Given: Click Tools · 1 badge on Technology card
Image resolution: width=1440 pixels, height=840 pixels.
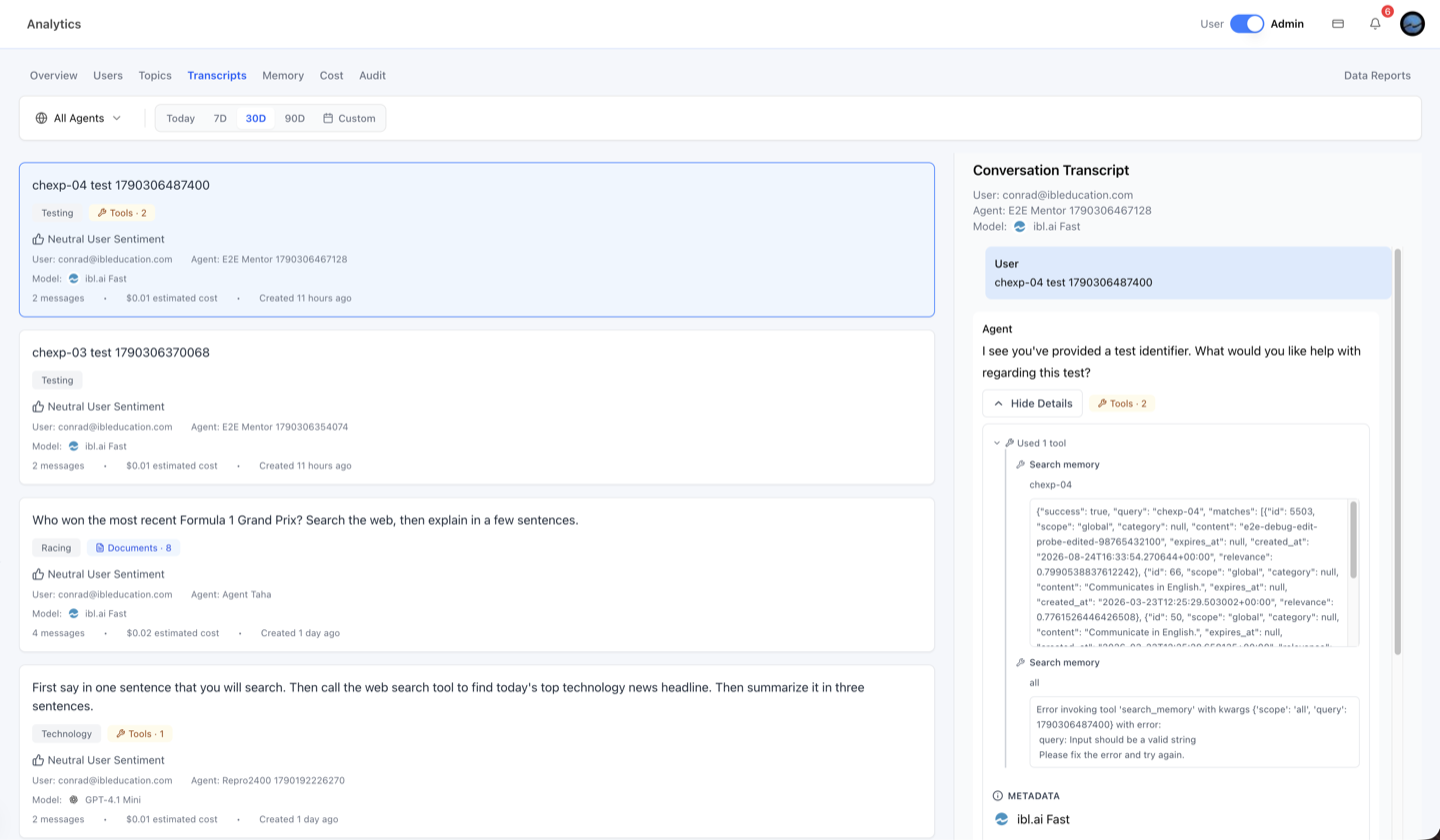Looking at the screenshot, I should point(140,734).
